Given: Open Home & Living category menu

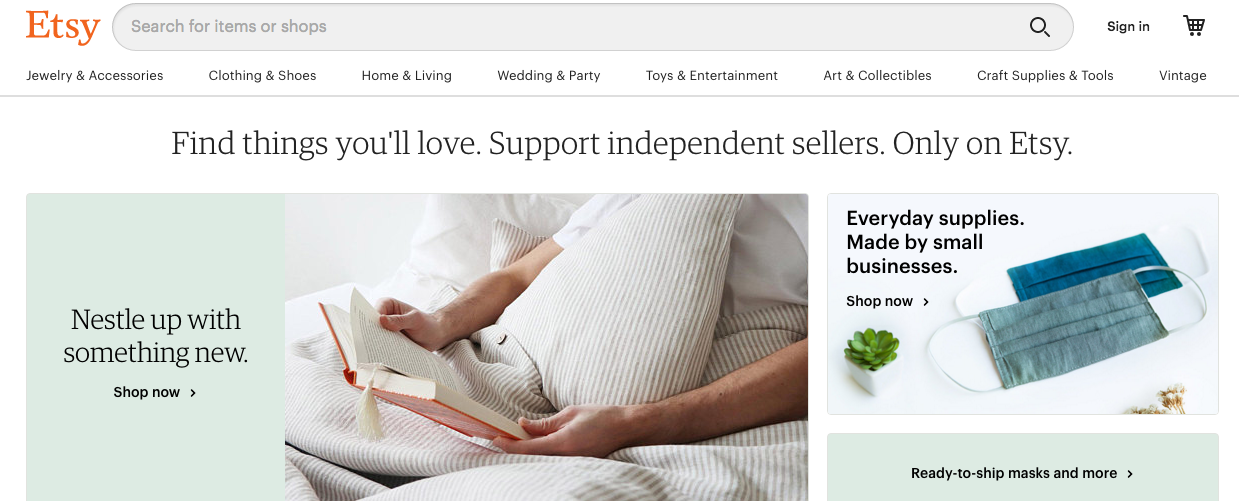Looking at the screenshot, I should (x=407, y=75).
